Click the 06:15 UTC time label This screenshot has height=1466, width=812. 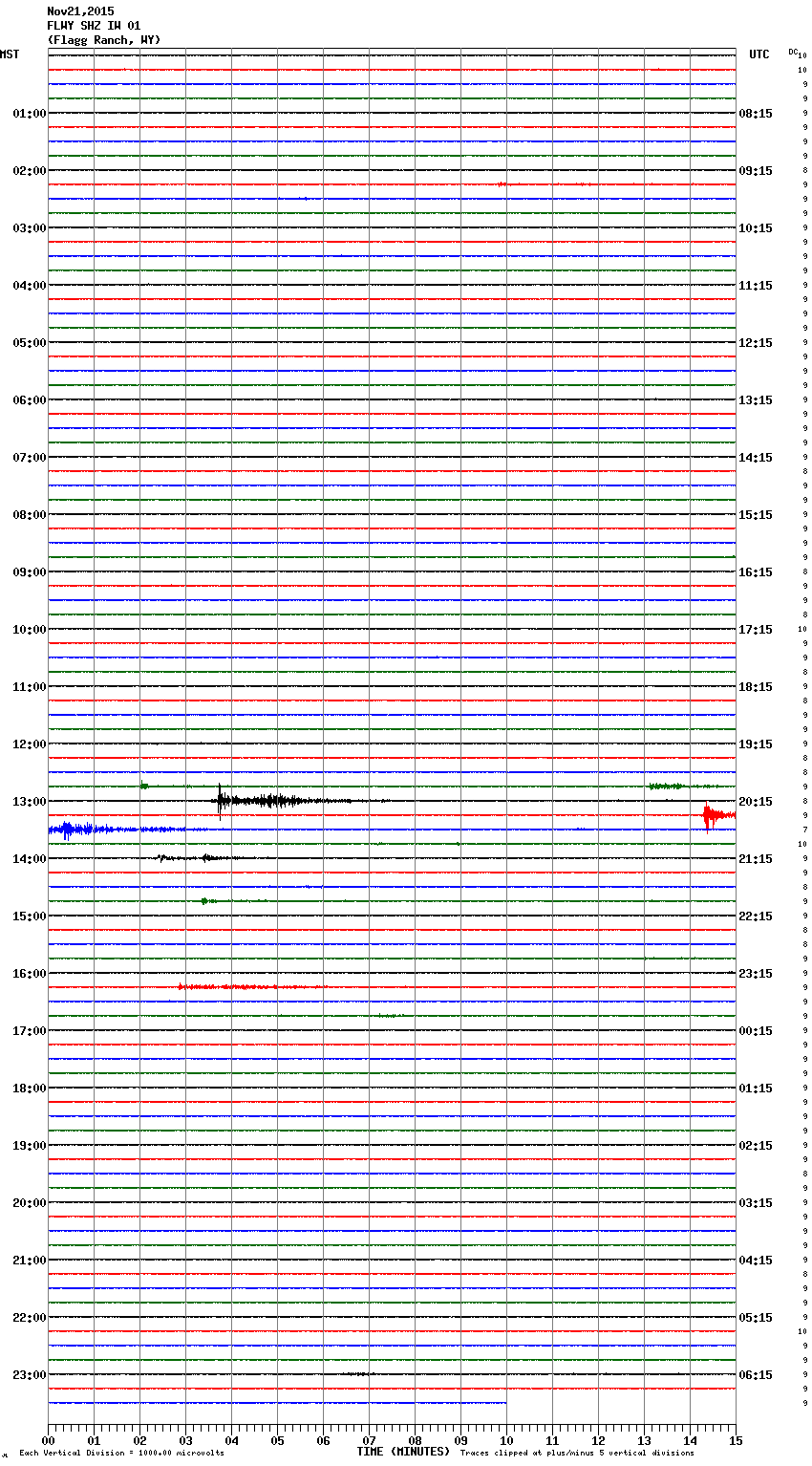coord(756,1375)
